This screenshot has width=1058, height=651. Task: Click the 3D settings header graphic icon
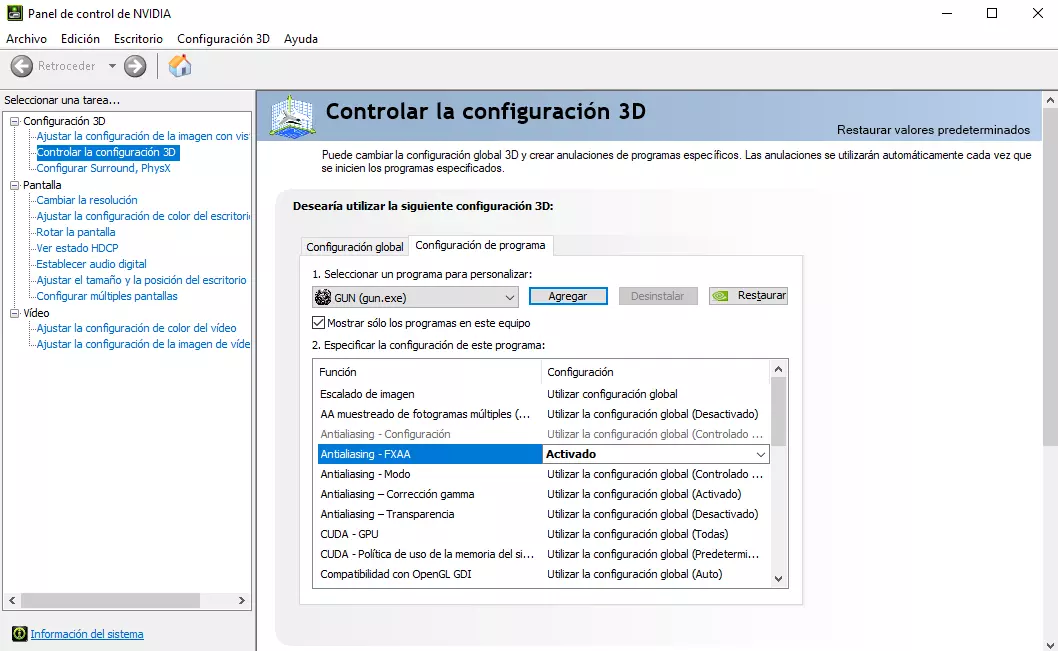point(292,116)
